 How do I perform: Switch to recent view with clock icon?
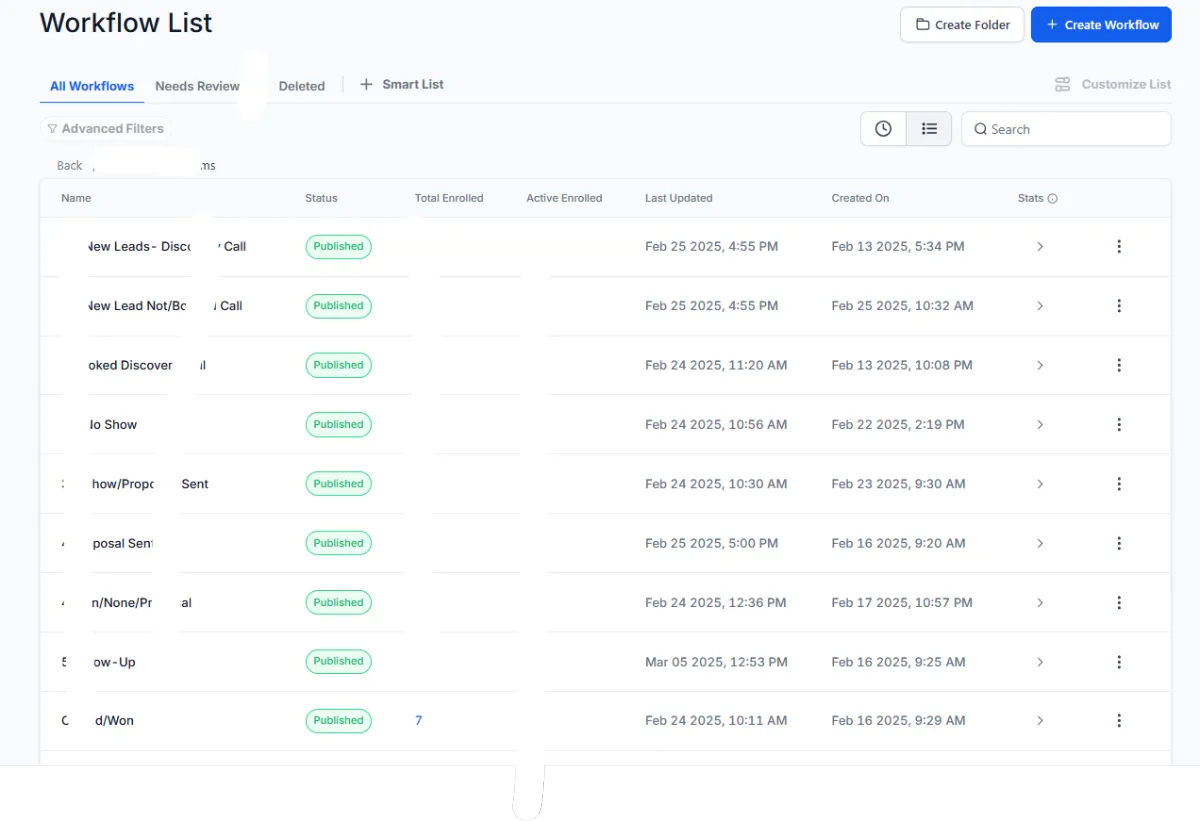(883, 129)
